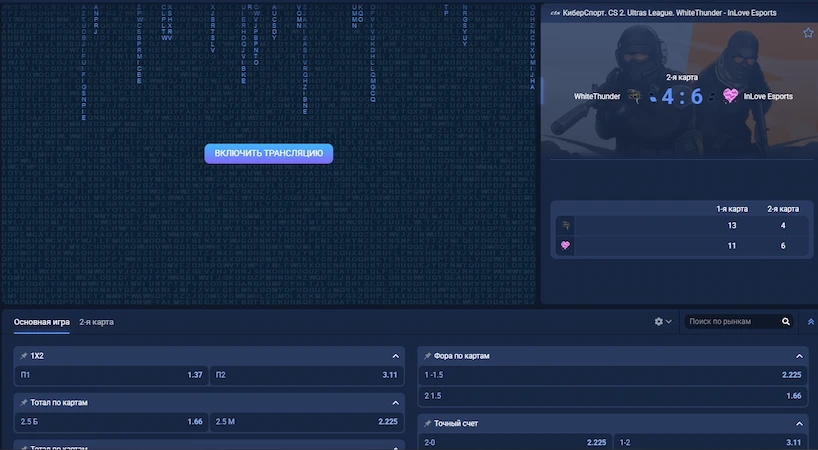Collapse the Точный счет section
The width and height of the screenshot is (818, 450).
click(799, 424)
